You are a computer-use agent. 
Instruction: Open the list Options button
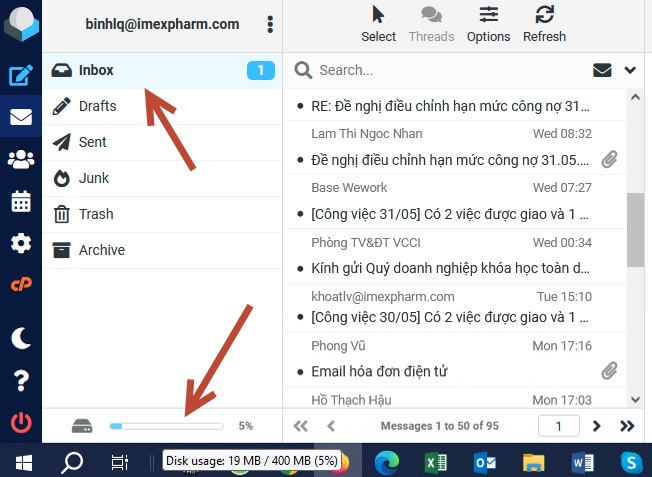[489, 24]
